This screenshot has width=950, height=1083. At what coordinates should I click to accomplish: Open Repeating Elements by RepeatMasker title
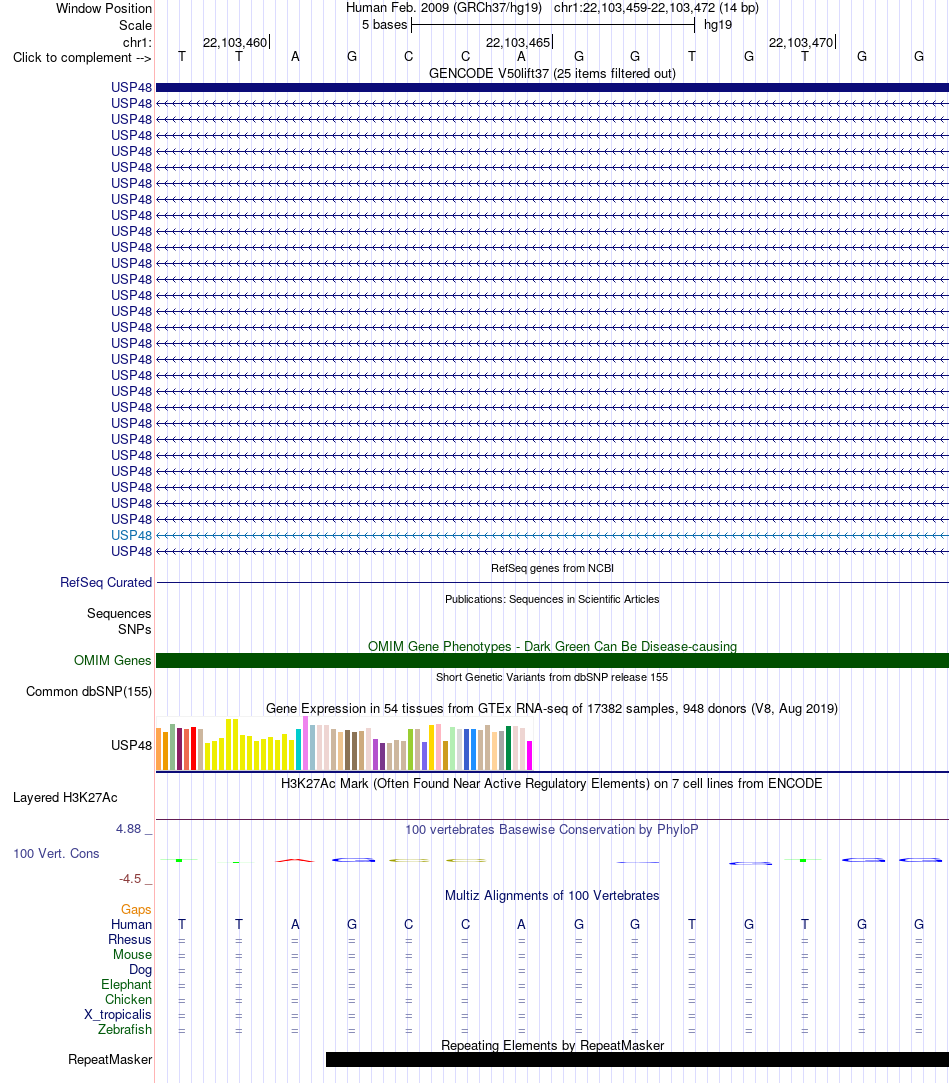pyautogui.click(x=552, y=1046)
